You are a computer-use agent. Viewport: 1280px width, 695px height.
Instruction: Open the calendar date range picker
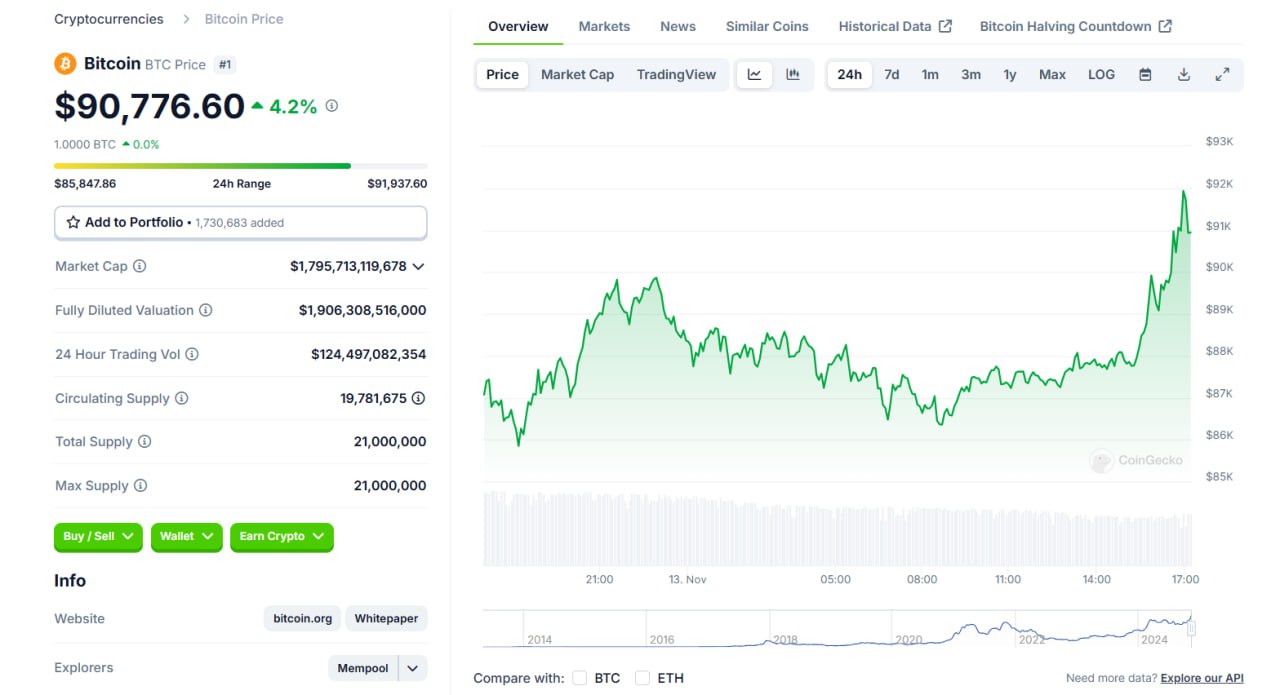tap(1145, 75)
